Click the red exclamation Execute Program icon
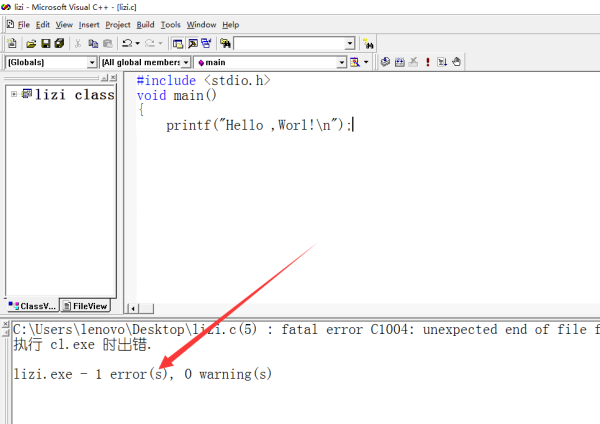 click(x=427, y=62)
